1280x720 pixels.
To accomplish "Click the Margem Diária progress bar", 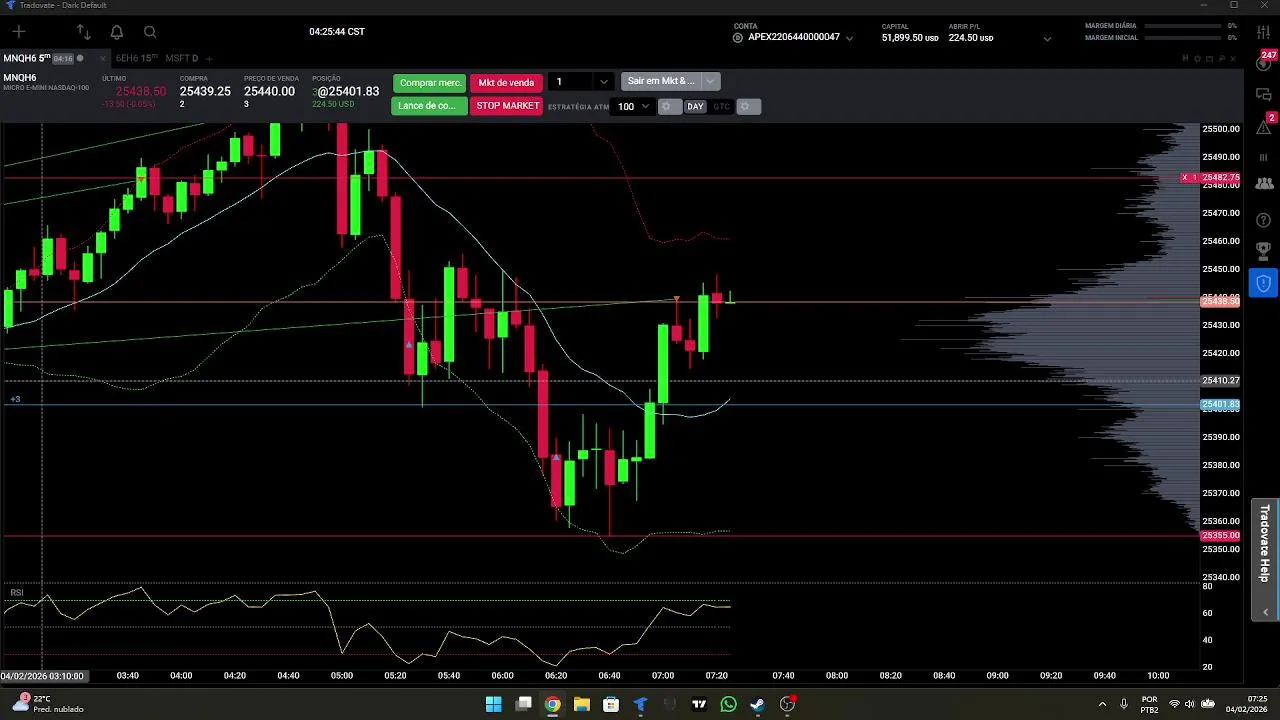I will coord(1185,26).
